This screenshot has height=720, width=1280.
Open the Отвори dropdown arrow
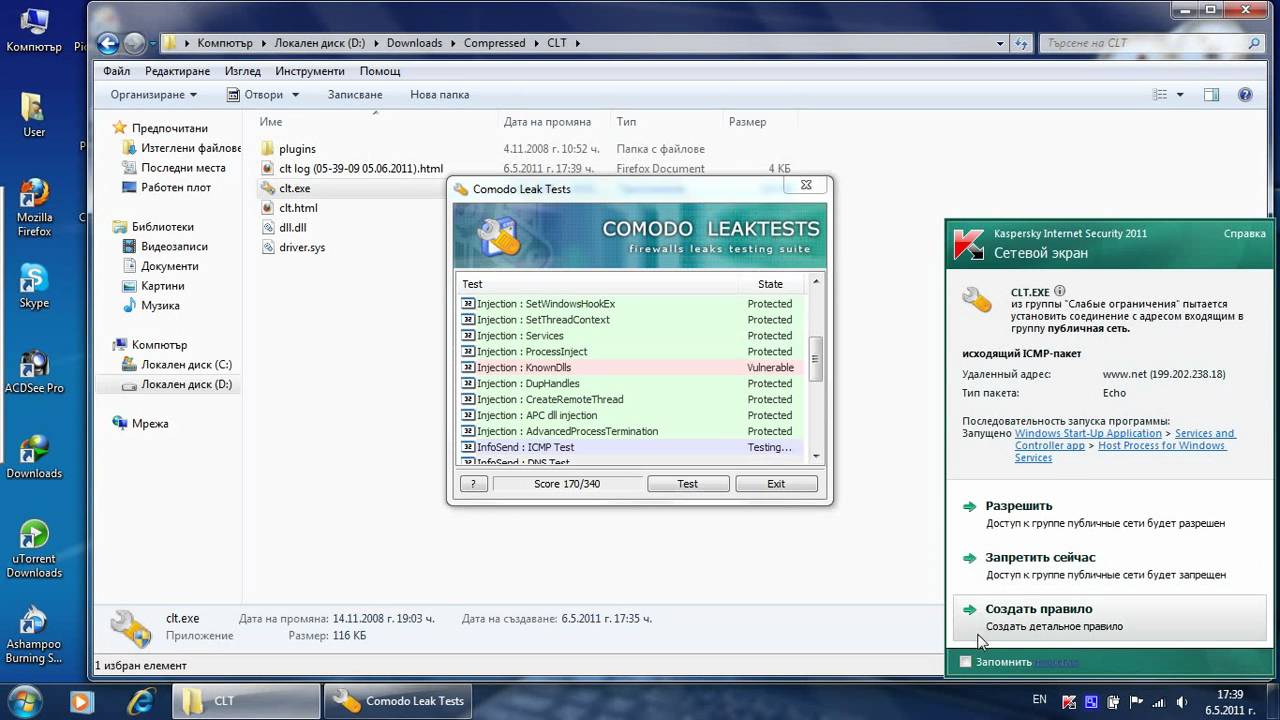pos(295,94)
